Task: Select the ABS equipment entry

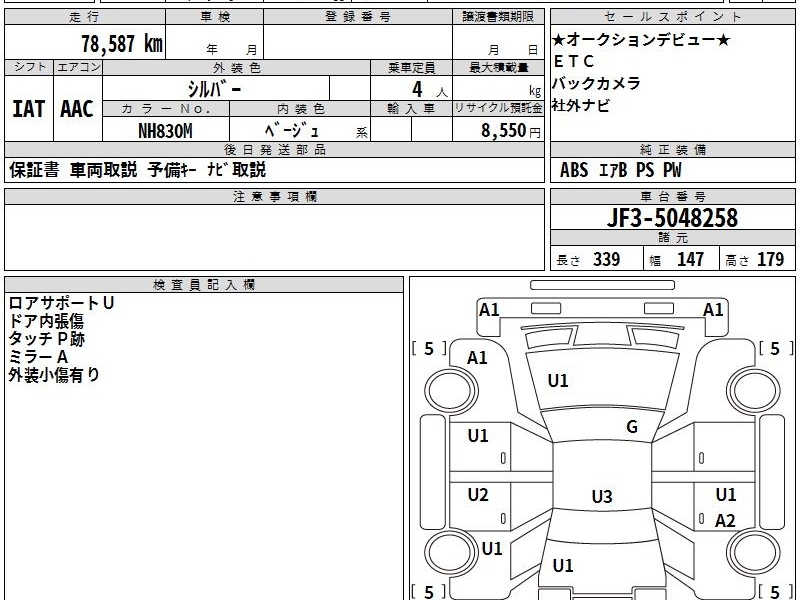Action: [574, 170]
